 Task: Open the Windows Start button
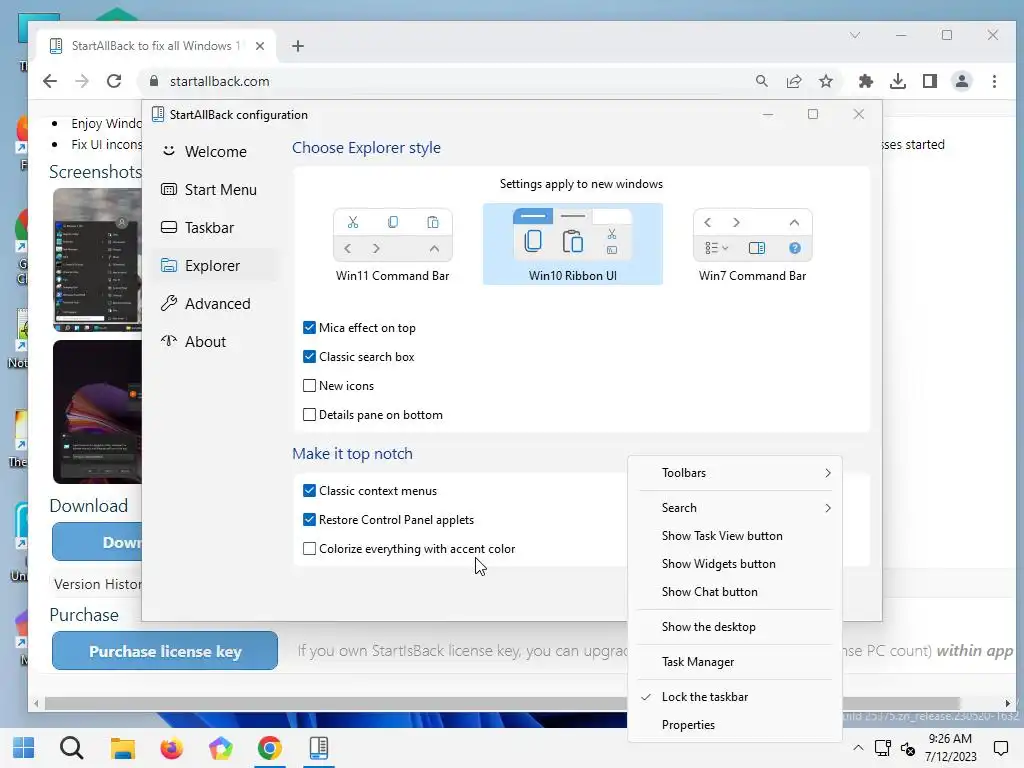coord(24,748)
